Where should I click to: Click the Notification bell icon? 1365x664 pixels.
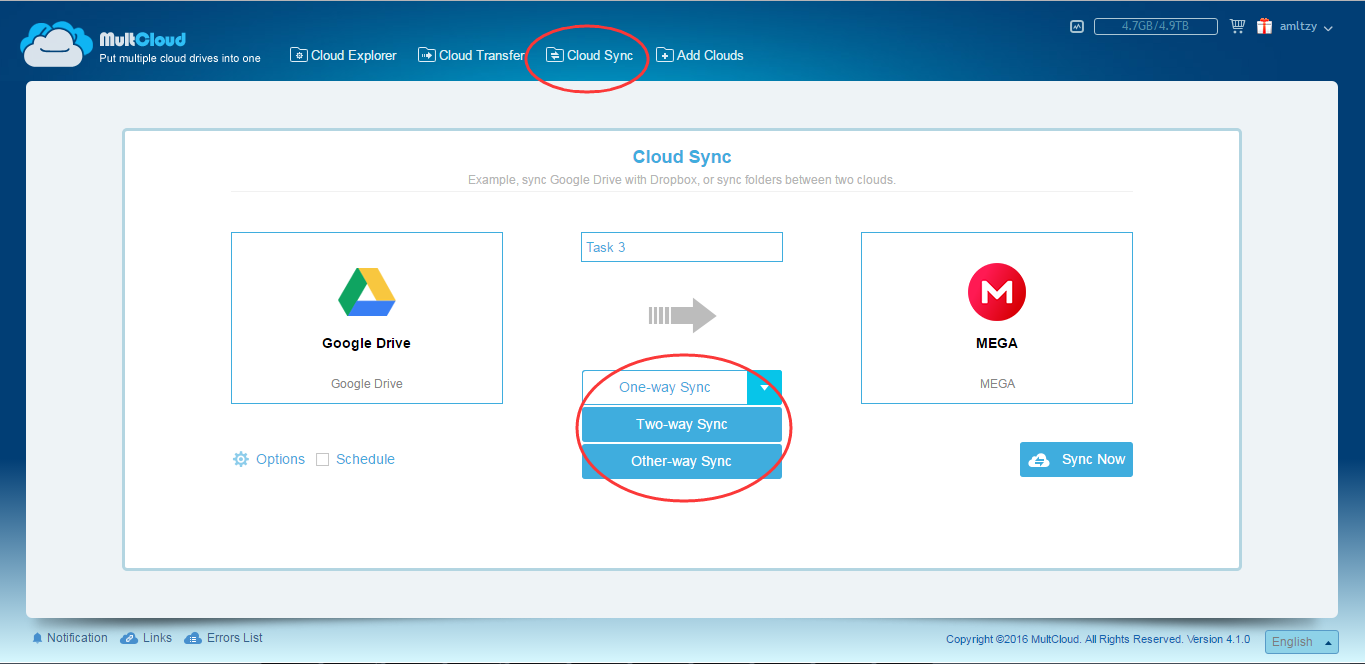[37, 638]
